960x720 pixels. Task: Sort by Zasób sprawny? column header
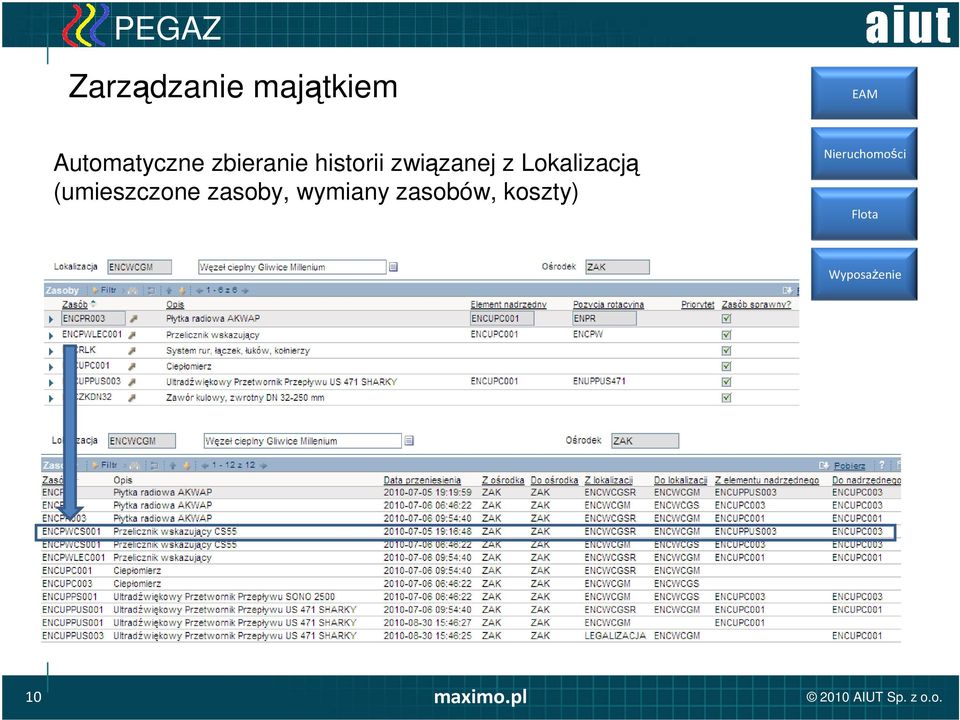pos(756,304)
